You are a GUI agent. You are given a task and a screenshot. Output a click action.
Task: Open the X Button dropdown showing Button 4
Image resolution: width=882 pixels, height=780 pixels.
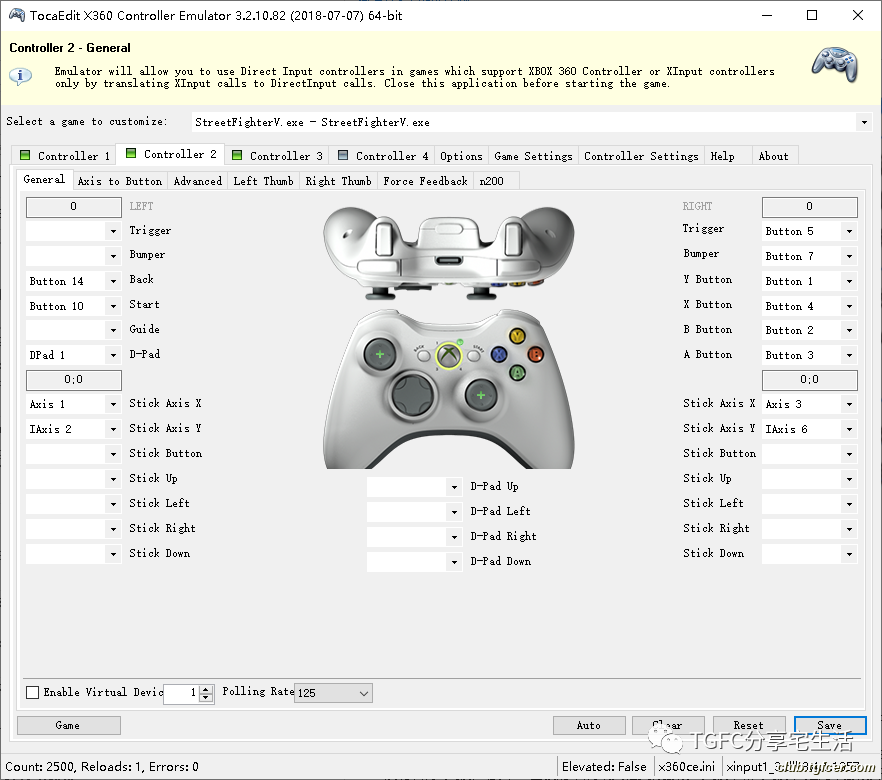click(849, 306)
